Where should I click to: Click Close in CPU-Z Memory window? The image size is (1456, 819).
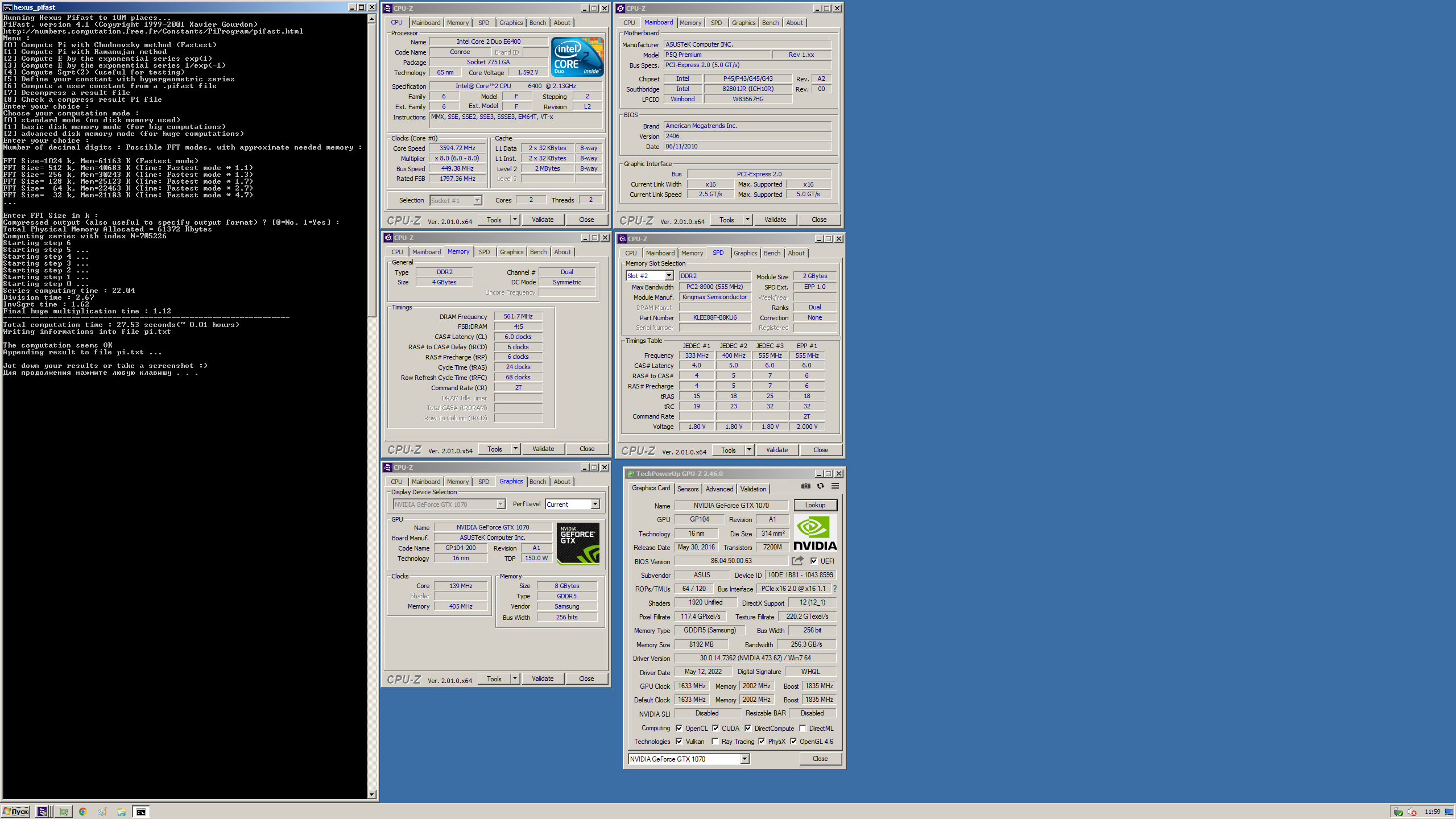tap(587, 449)
